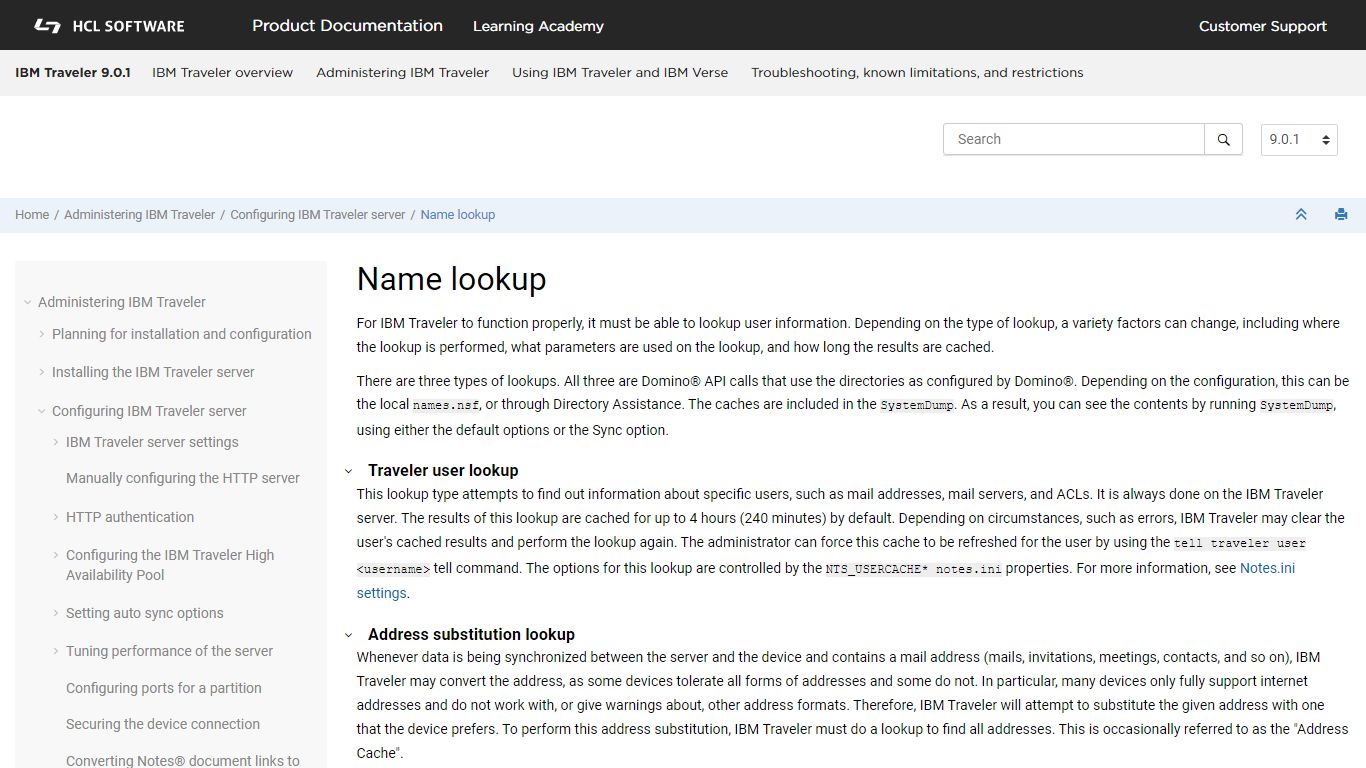The image size is (1366, 768).
Task: Open the 9.0.1 version dropdown
Action: [x=1299, y=140]
